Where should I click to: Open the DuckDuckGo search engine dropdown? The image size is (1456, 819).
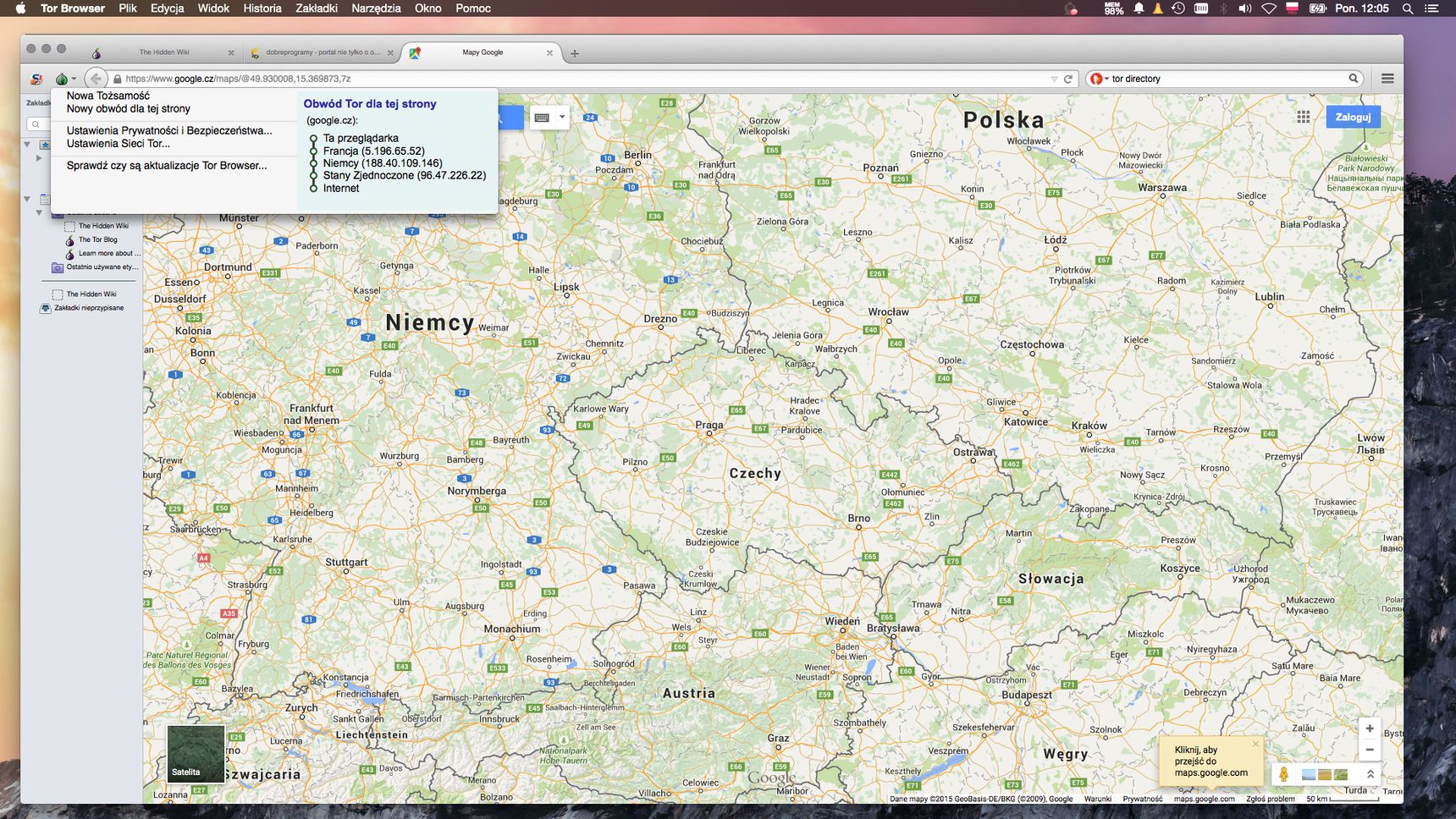click(x=1099, y=79)
